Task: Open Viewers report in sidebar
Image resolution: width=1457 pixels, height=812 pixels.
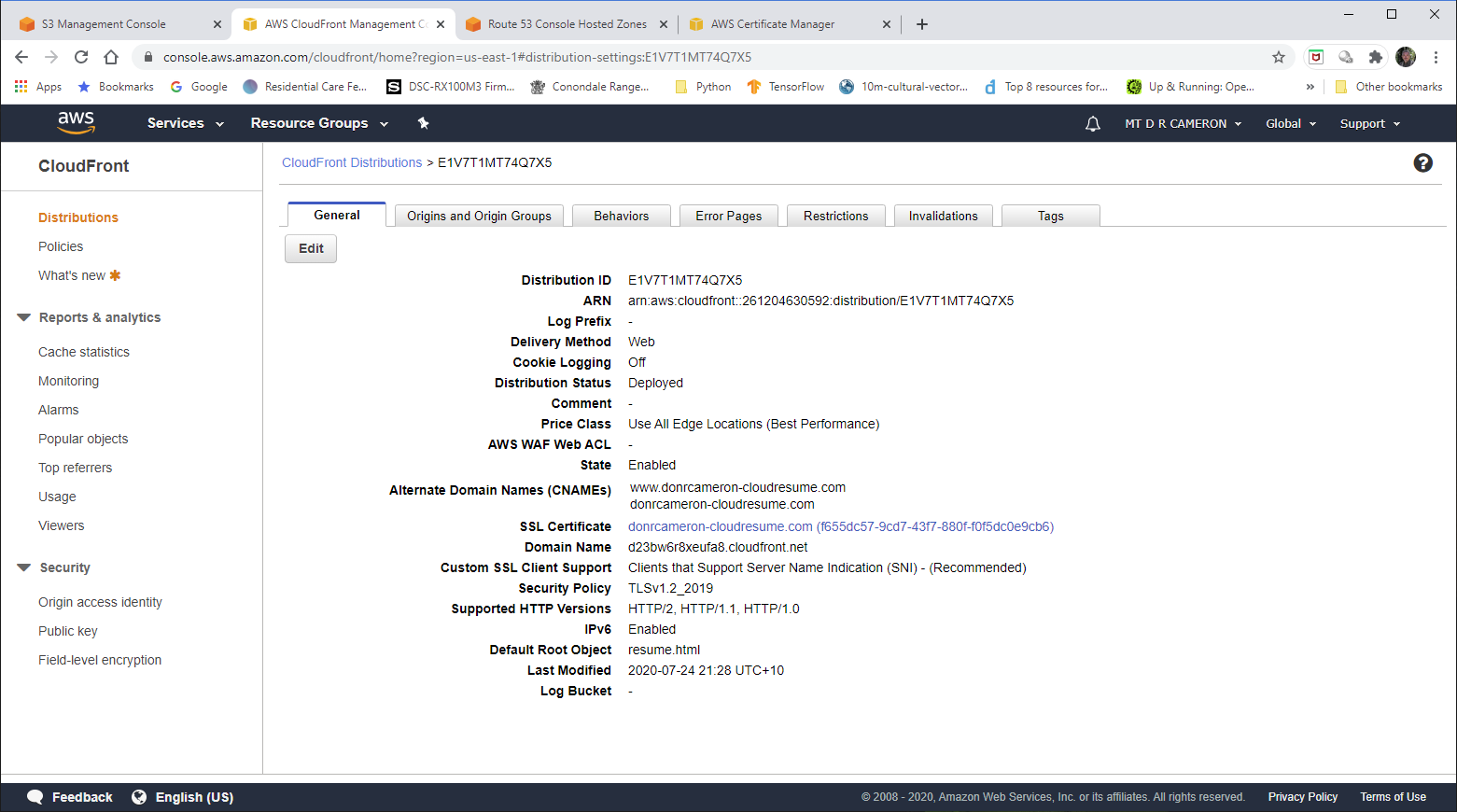Action: [x=62, y=525]
